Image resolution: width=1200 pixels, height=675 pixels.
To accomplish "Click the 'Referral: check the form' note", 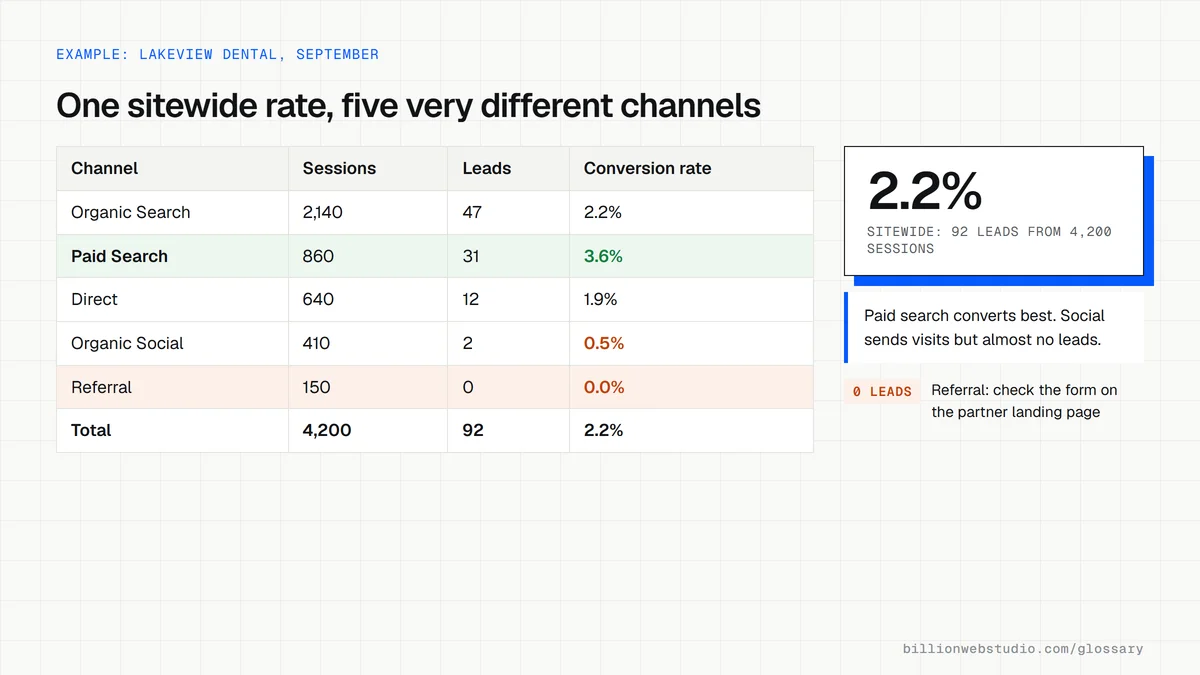I will point(1024,401).
